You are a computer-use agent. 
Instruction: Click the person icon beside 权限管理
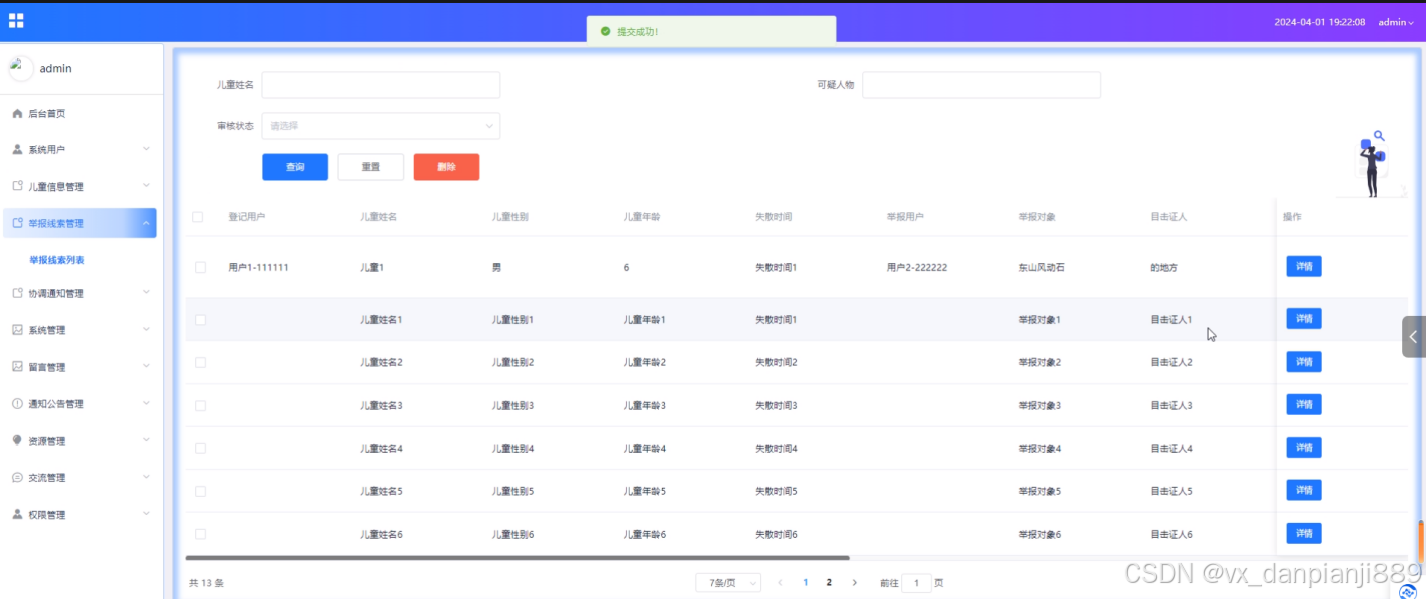point(17,514)
